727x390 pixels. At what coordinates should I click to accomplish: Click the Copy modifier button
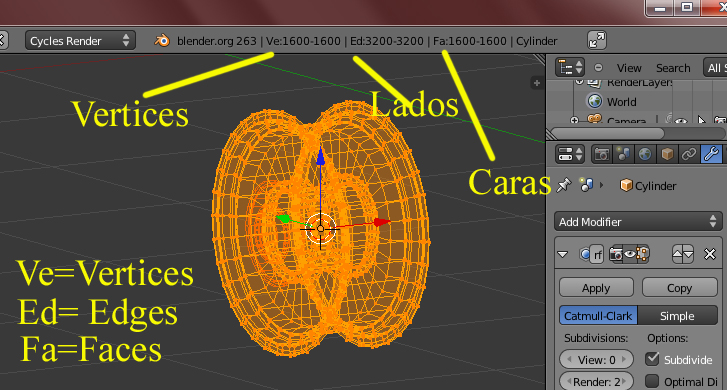click(680, 288)
